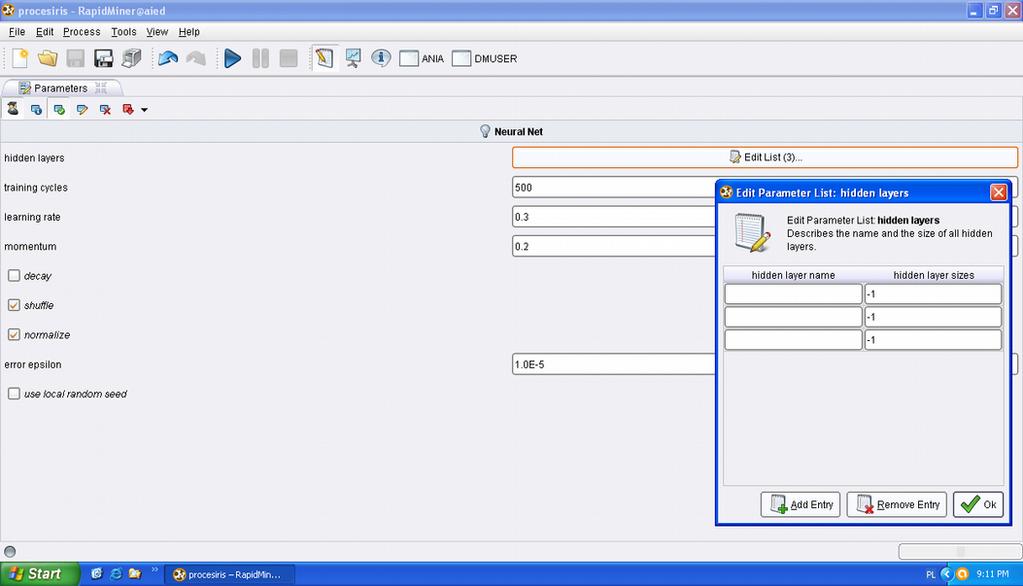This screenshot has height=586, width=1023.
Task: Open a process with the folder icon
Action: pos(48,59)
